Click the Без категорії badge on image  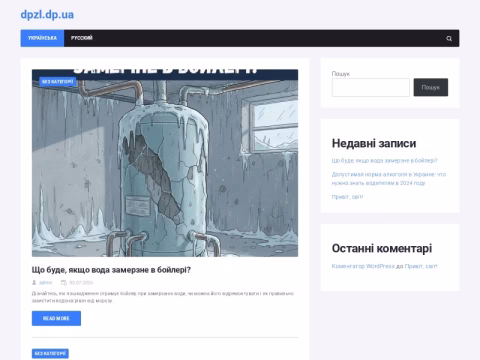(58, 81)
